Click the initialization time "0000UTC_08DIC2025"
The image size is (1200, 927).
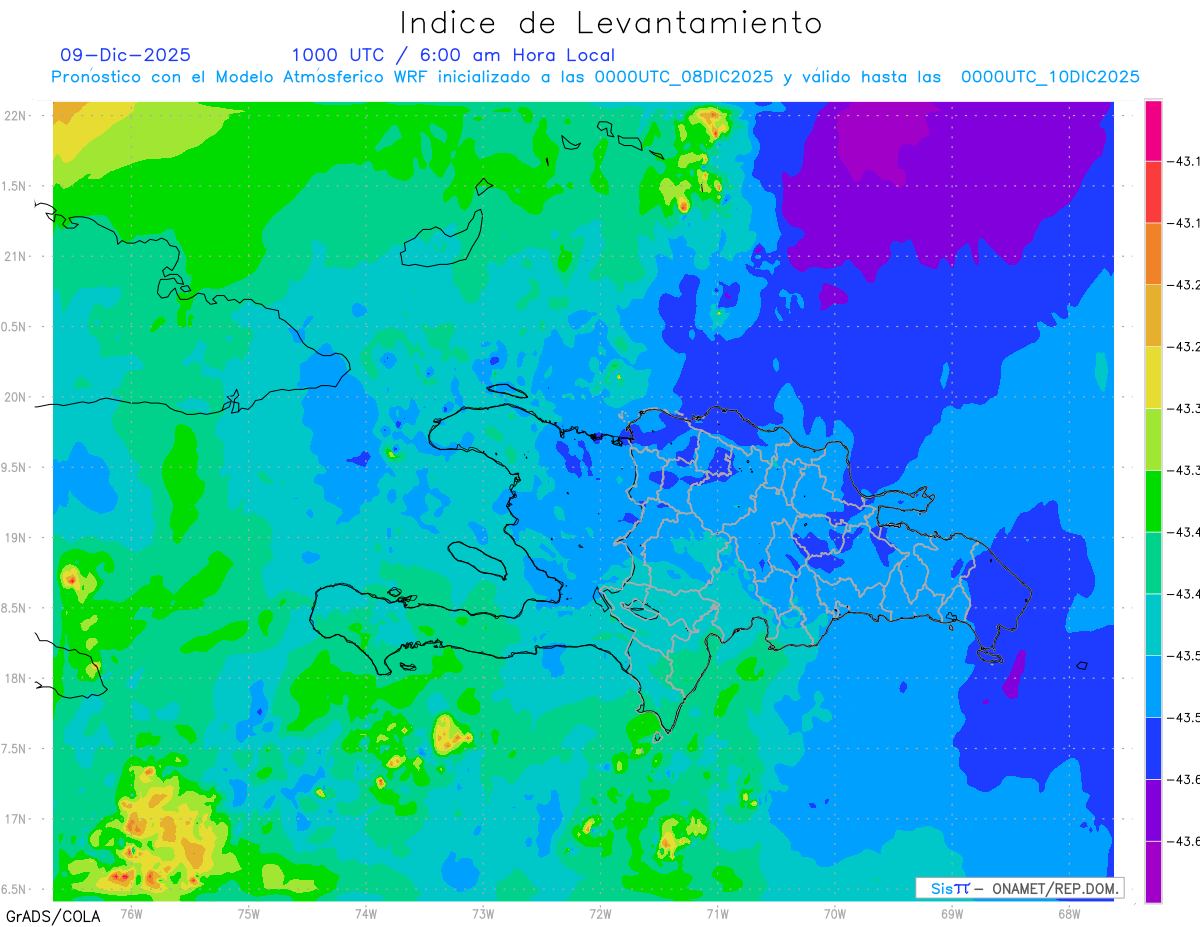[683, 76]
